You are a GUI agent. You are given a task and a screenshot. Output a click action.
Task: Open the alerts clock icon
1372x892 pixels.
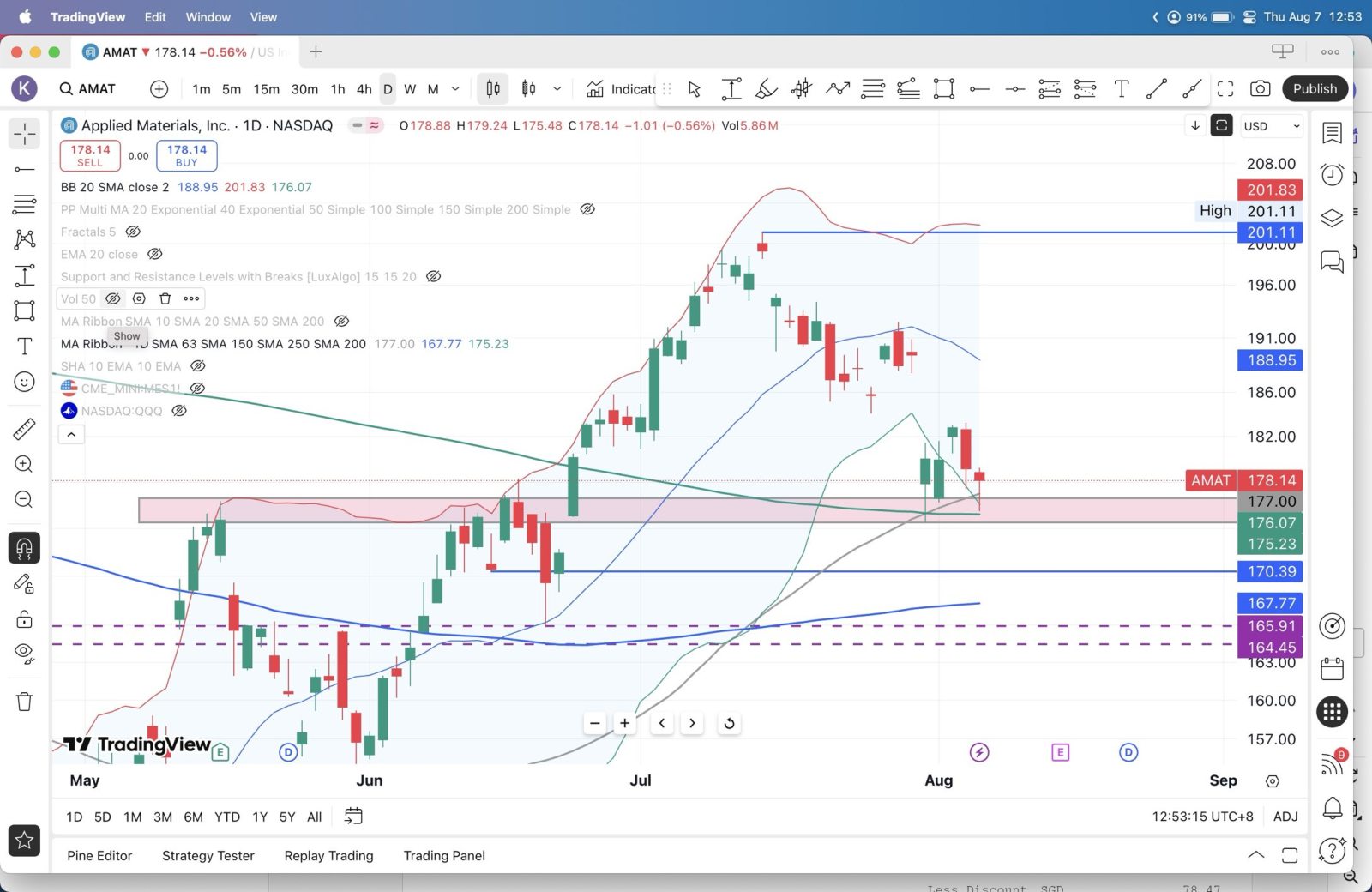coord(1332,175)
